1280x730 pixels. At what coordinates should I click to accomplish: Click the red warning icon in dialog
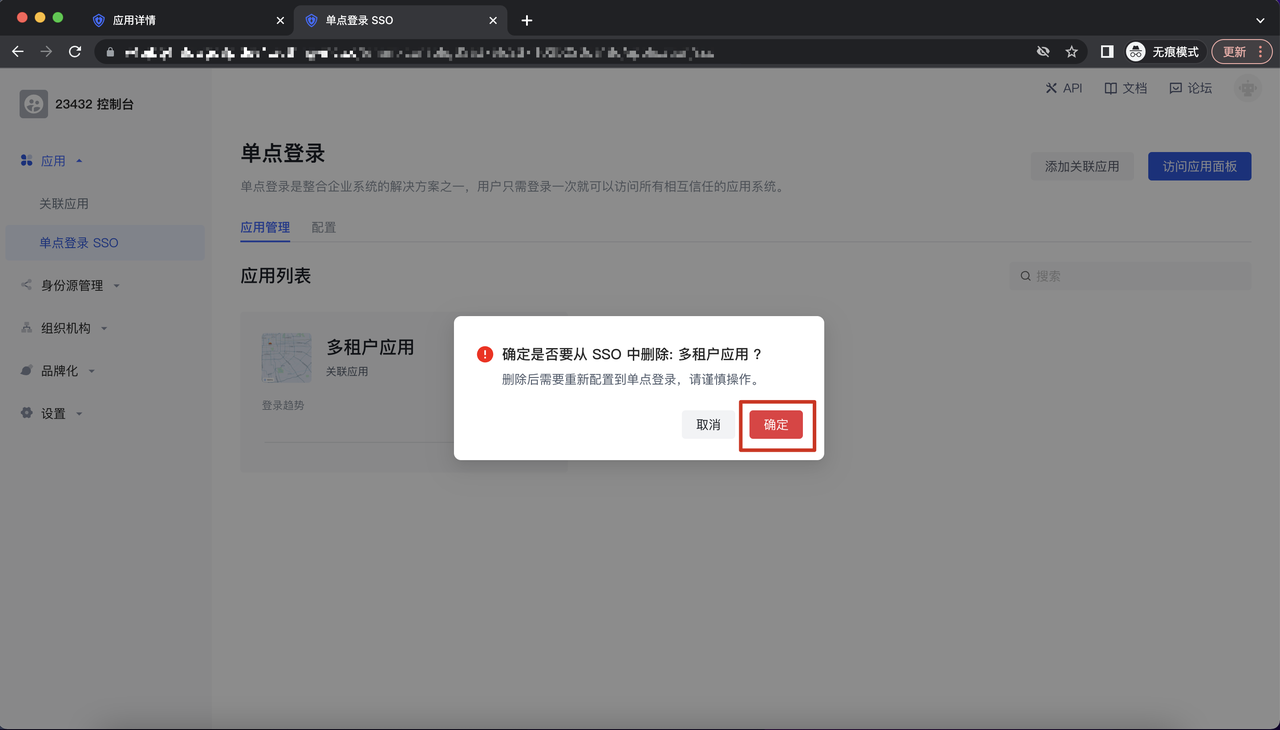tap(485, 355)
